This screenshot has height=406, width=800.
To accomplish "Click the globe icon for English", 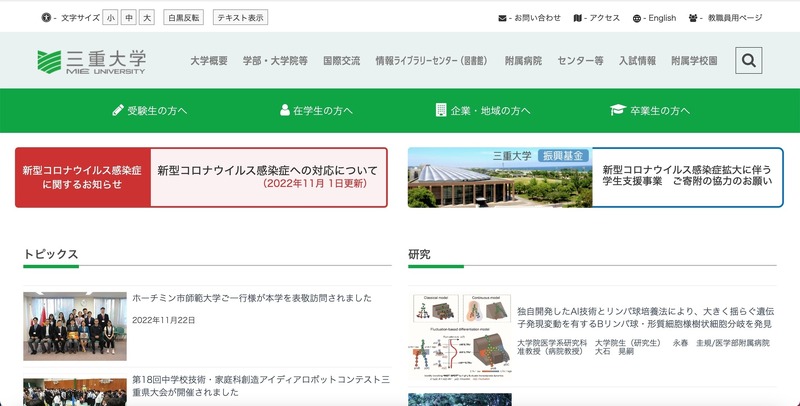I will [637, 18].
